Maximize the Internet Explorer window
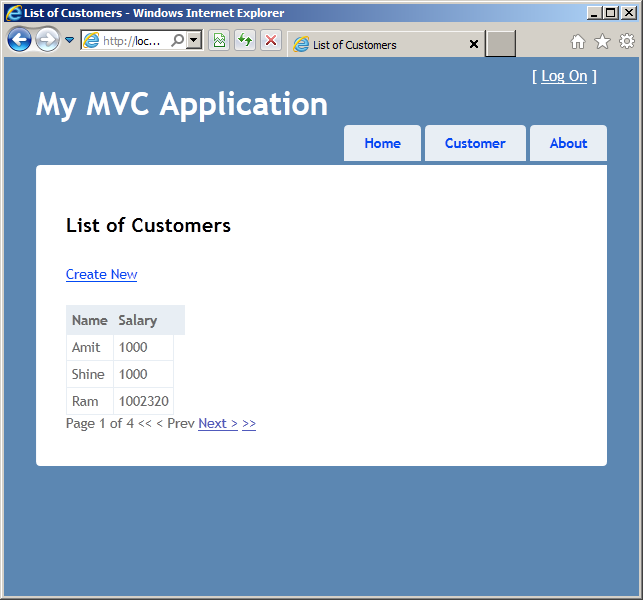The width and height of the screenshot is (643, 600). pyautogui.click(x=610, y=13)
